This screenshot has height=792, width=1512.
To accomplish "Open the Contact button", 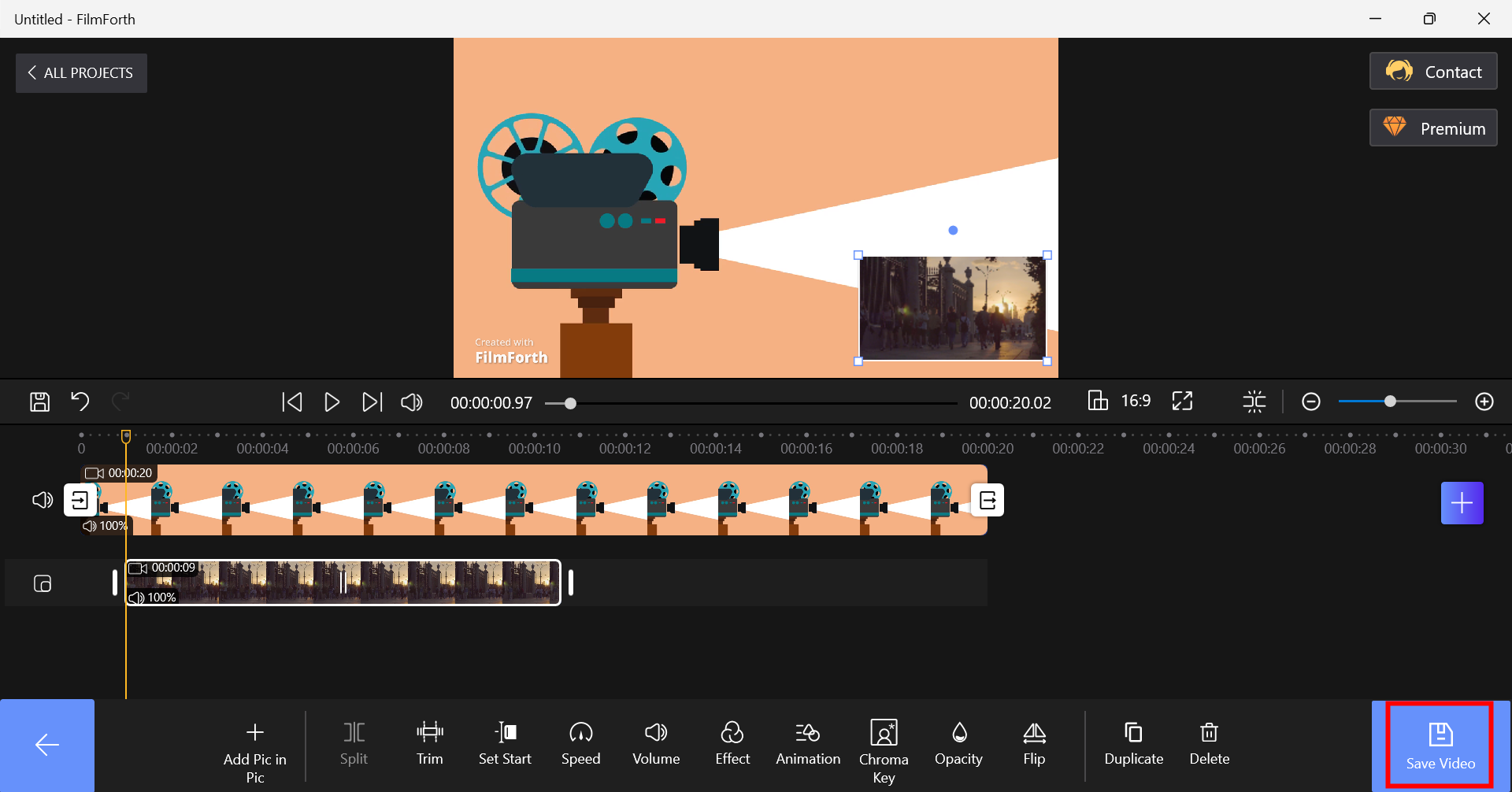I will coord(1433,72).
